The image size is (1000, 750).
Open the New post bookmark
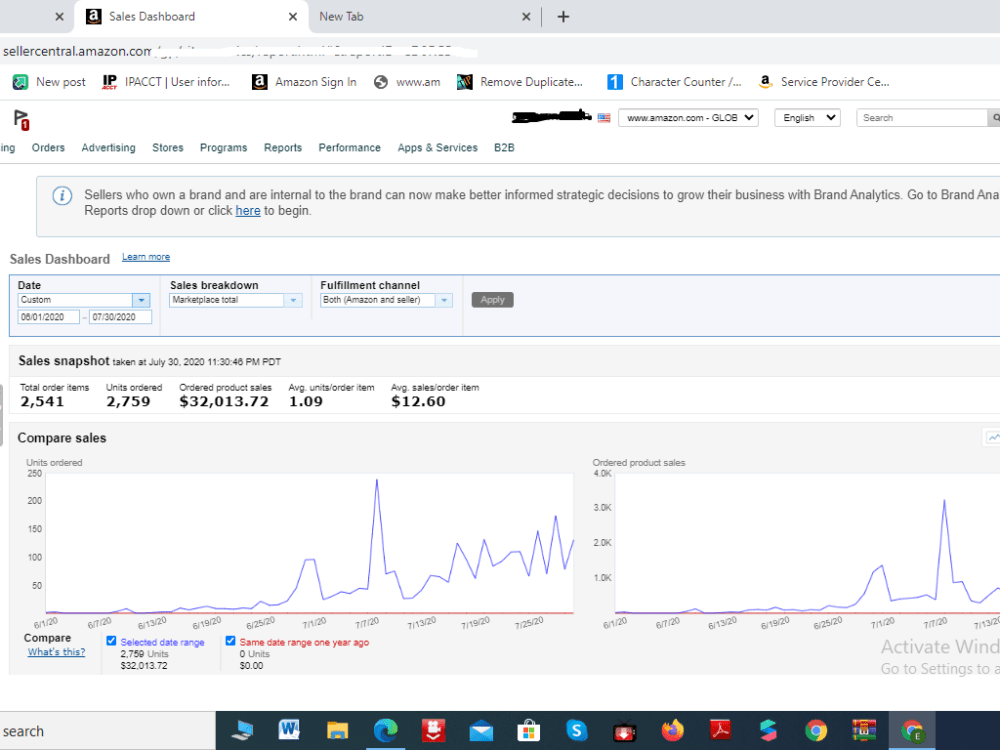click(49, 82)
